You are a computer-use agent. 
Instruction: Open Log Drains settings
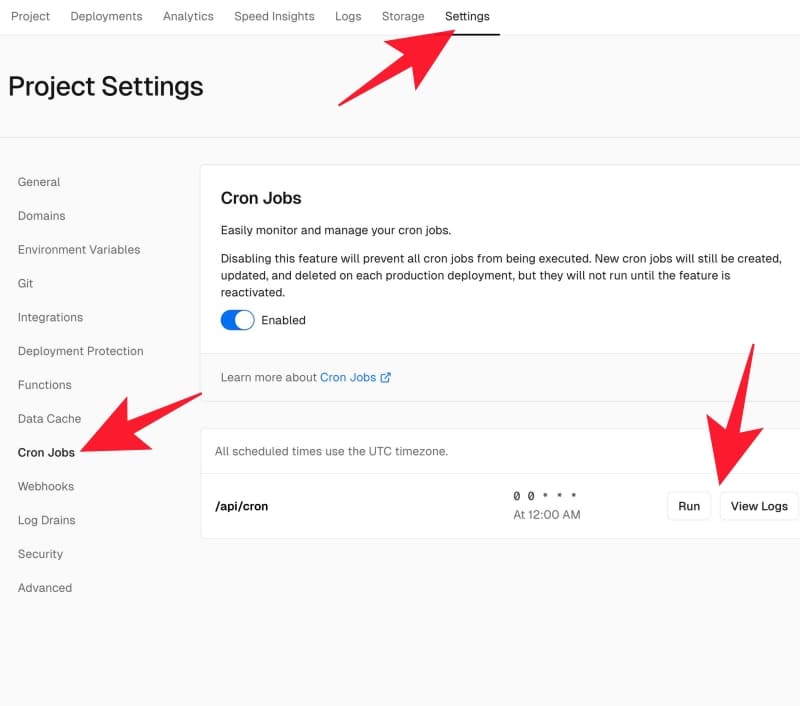tap(47, 520)
